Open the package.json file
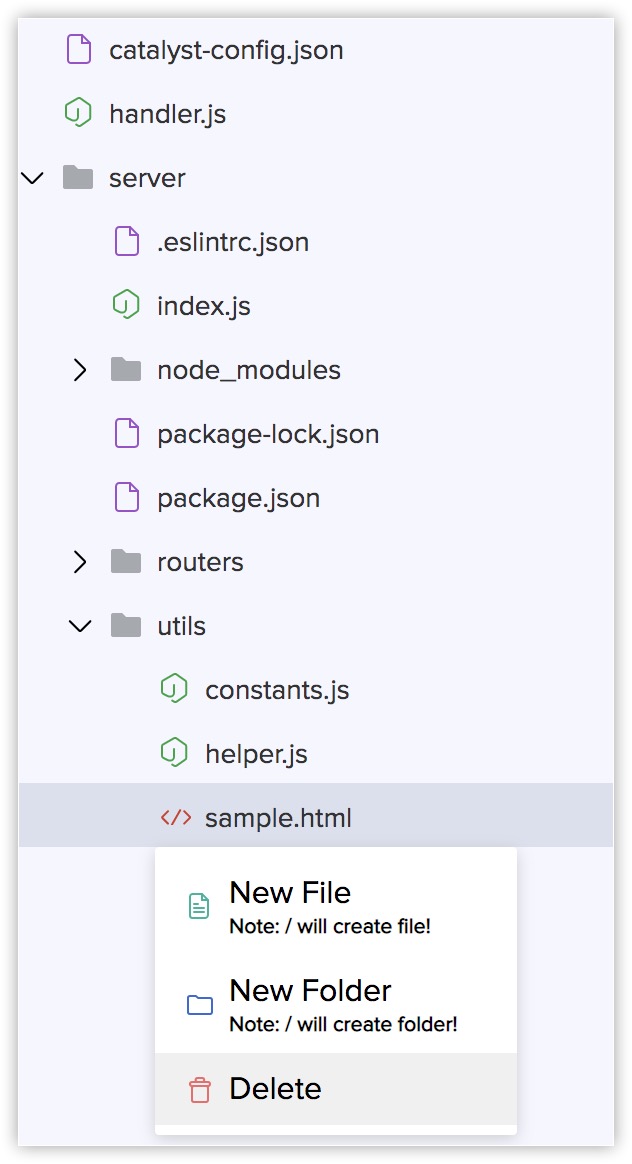Screen dimensions: 632x1164 (x=240, y=497)
